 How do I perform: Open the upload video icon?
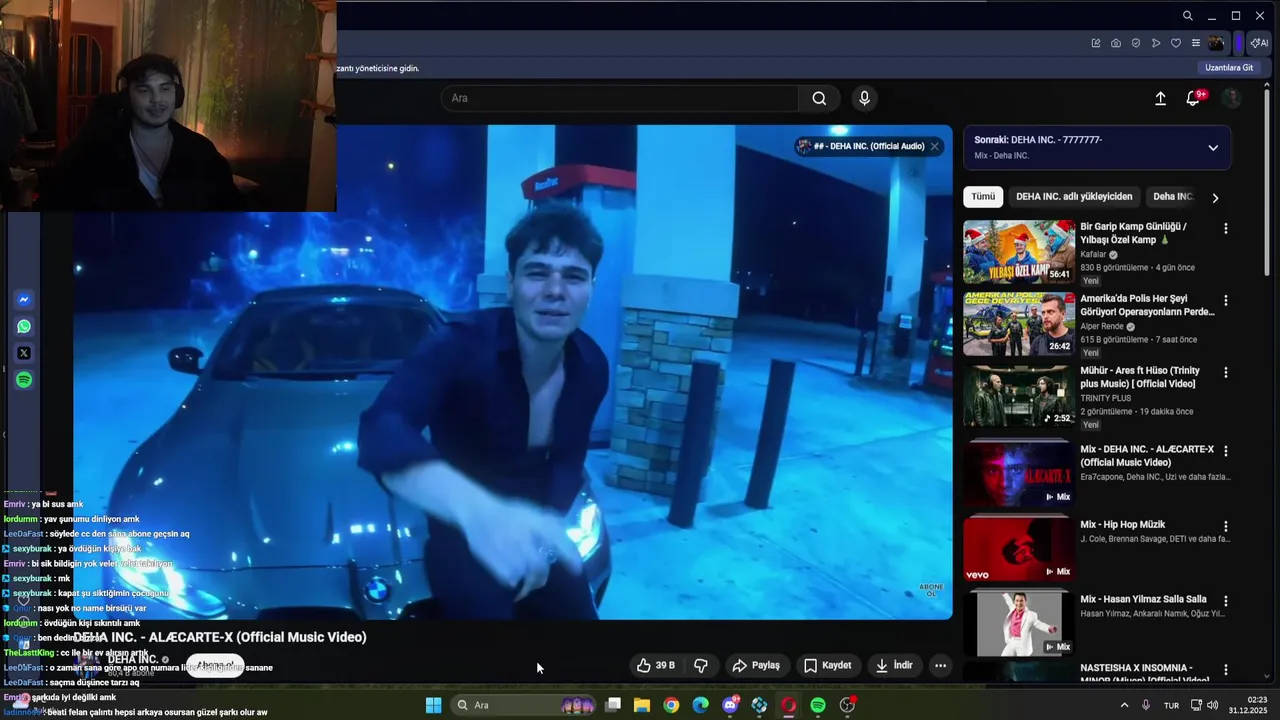coord(1160,98)
